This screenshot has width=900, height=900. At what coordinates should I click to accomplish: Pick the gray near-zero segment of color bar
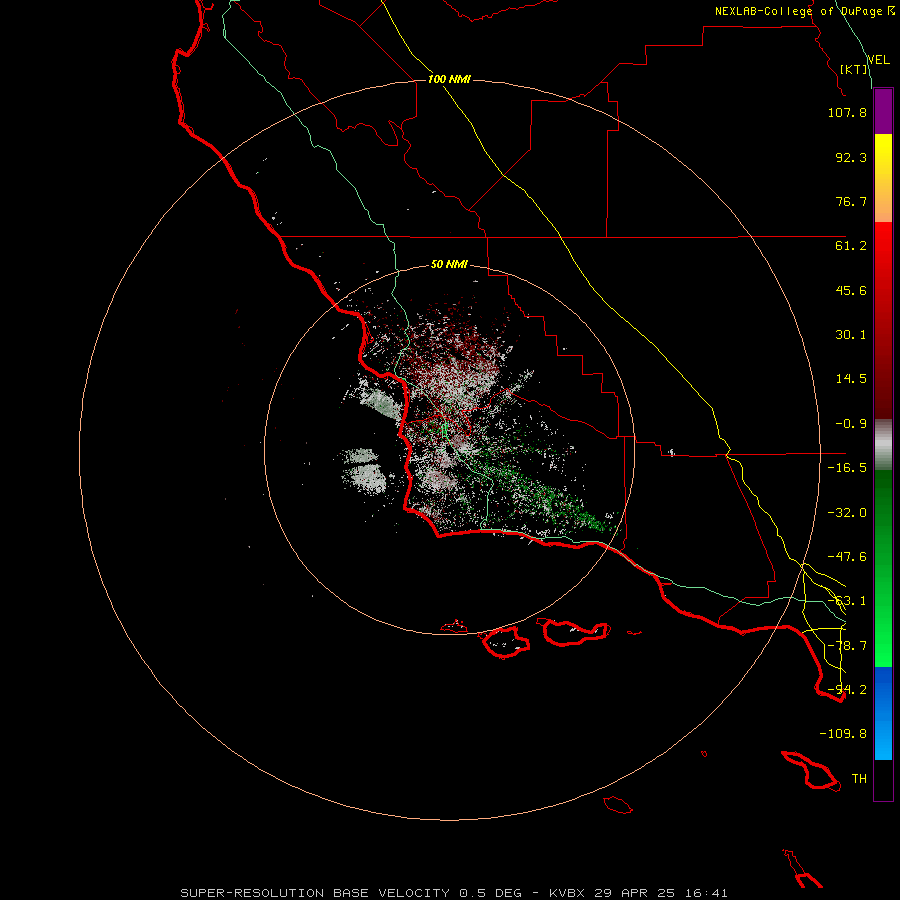click(x=883, y=443)
